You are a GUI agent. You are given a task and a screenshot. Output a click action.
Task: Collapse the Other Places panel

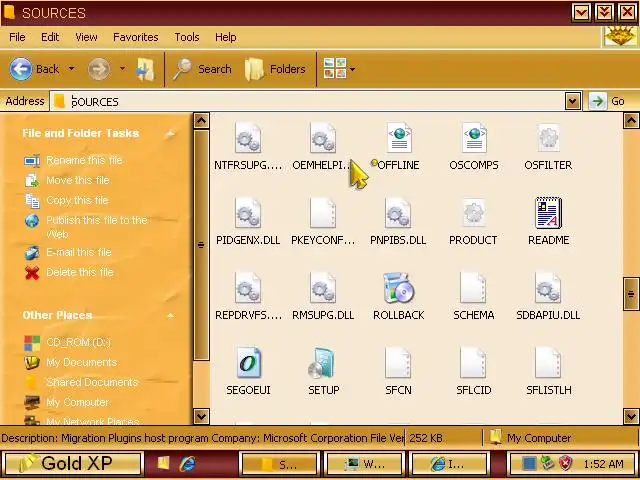171,316
